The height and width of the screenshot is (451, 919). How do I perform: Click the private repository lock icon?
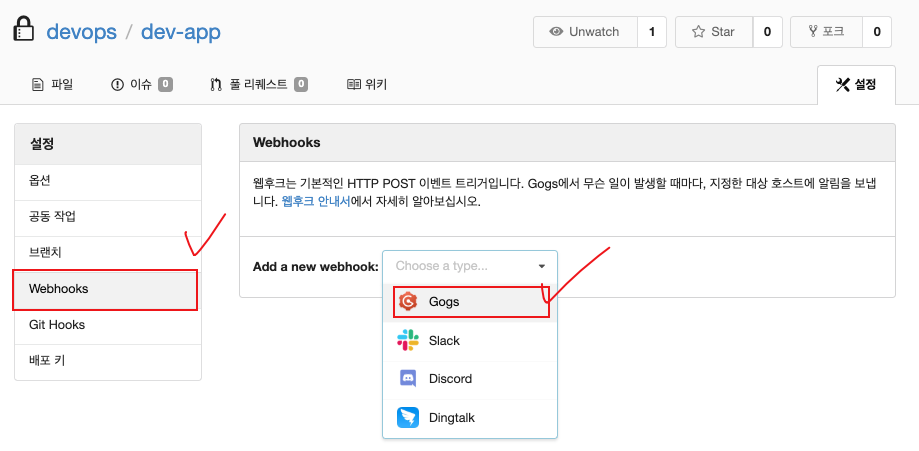pyautogui.click(x=24, y=29)
